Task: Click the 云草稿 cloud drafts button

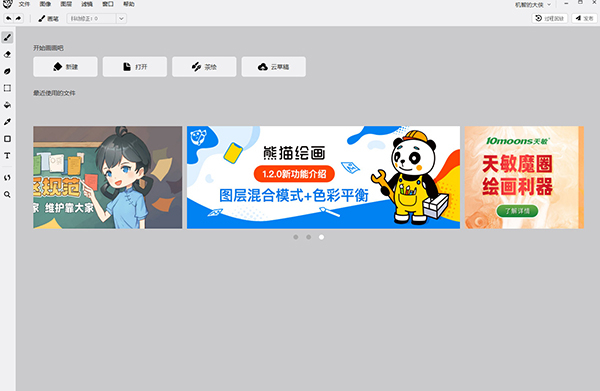Action: pos(274,67)
